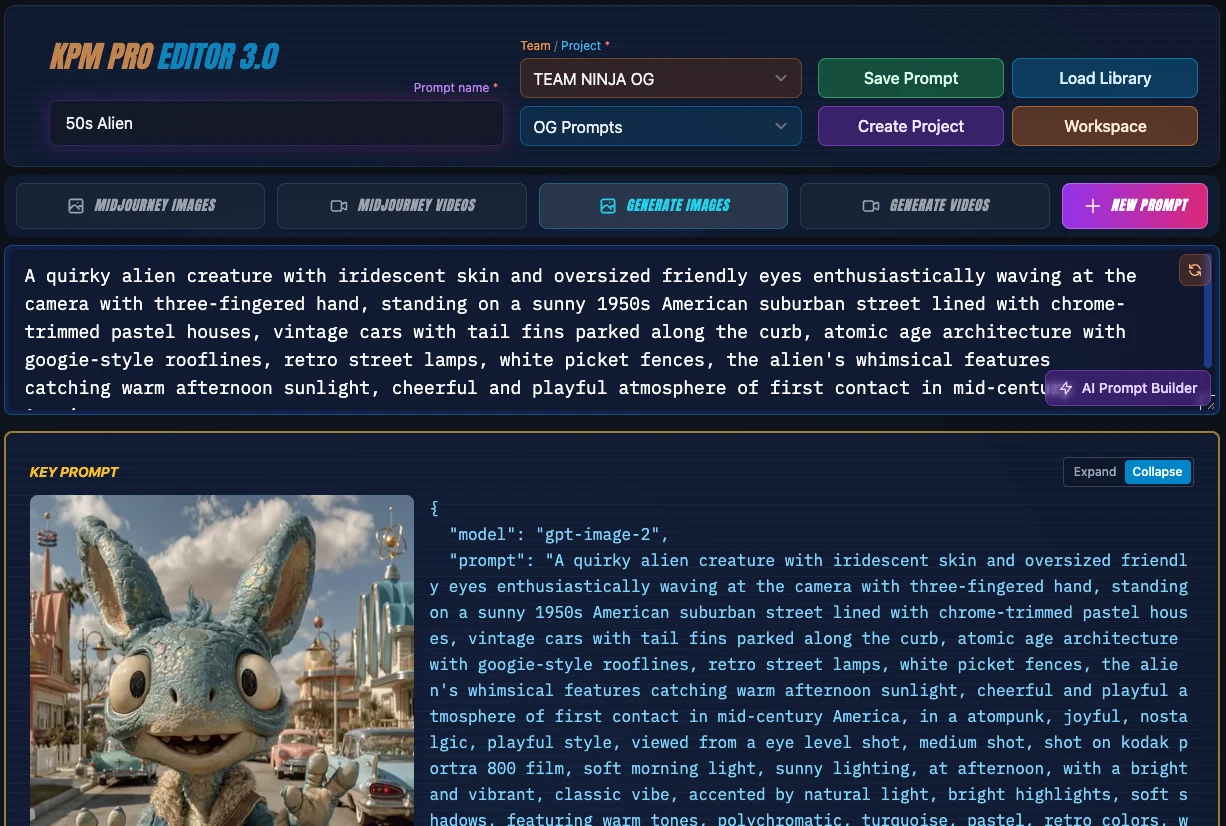Viewport: 1226px width, 826px height.
Task: Open the TEAM NINJA OG team dropdown
Action: [x=660, y=78]
